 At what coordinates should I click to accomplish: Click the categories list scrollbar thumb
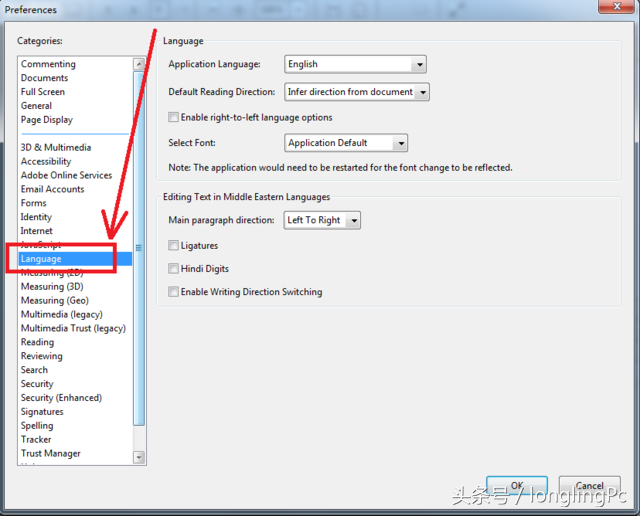139,248
